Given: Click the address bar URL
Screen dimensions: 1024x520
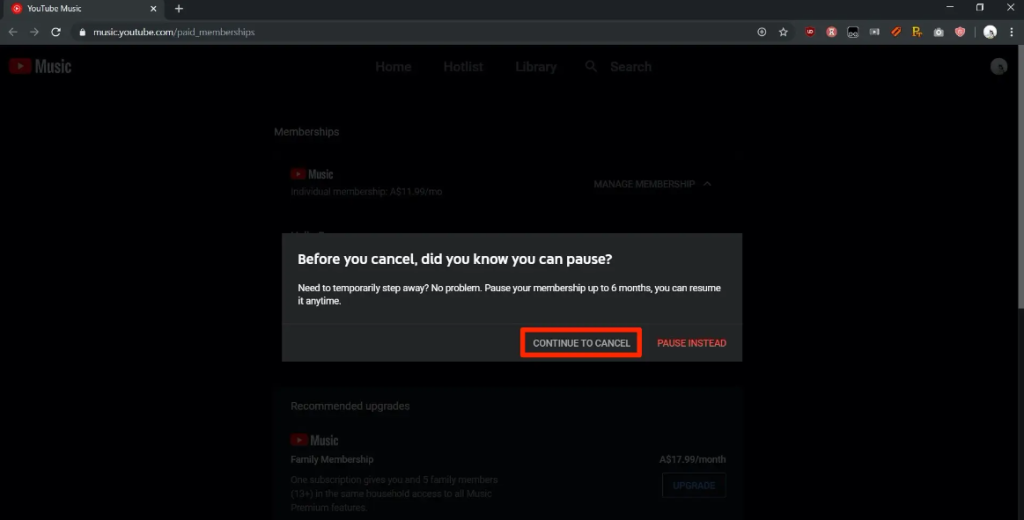Looking at the screenshot, I should point(174,32).
